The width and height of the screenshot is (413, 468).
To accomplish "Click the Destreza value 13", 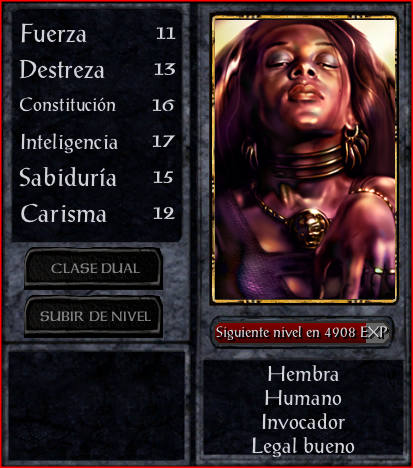I will point(165,69).
